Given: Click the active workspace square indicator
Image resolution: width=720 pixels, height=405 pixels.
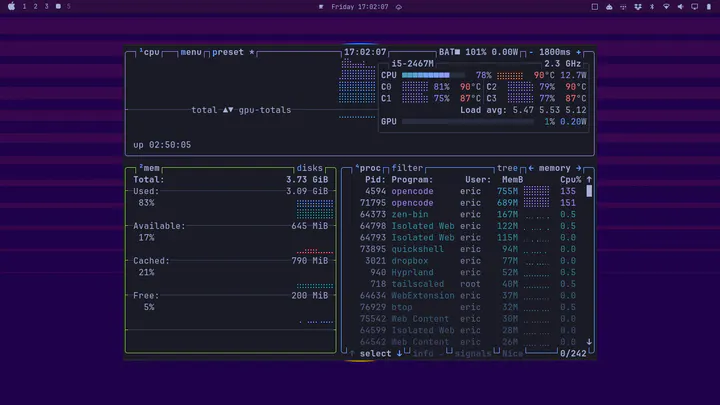Looking at the screenshot, I should click(x=58, y=6).
